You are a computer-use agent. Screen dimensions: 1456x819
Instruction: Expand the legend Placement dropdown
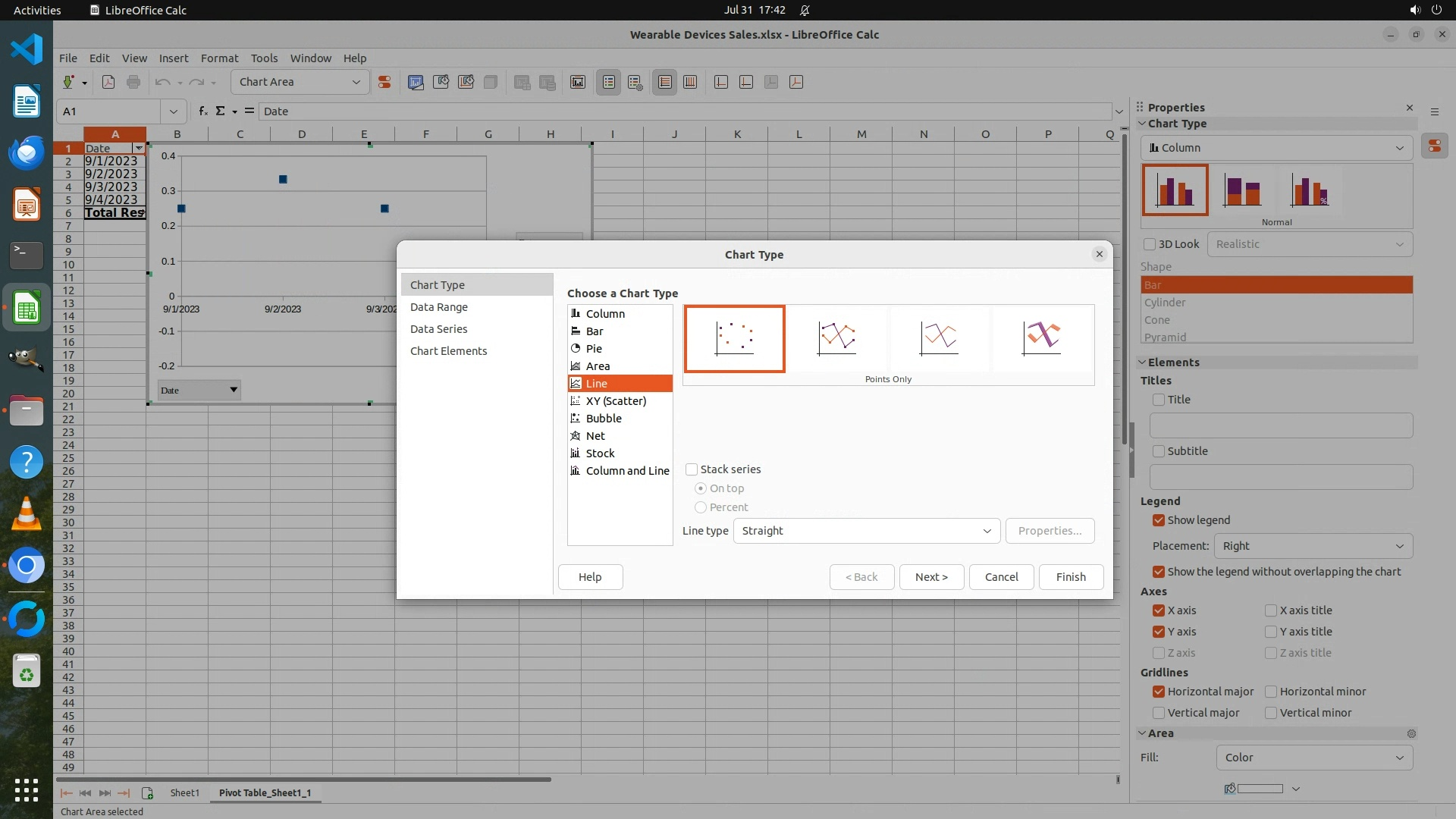click(1313, 546)
